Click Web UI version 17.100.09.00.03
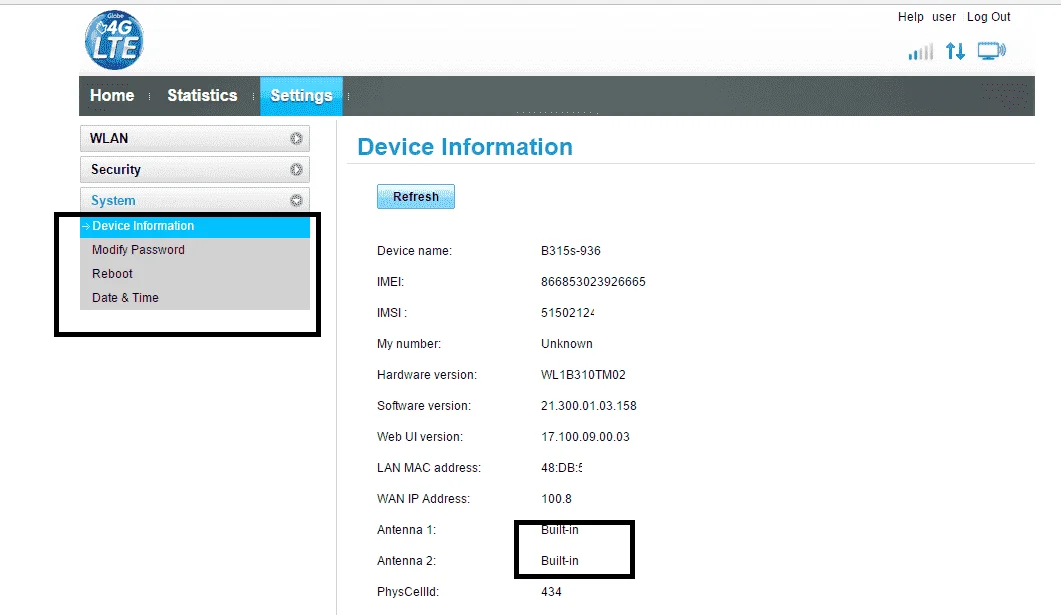 click(585, 437)
